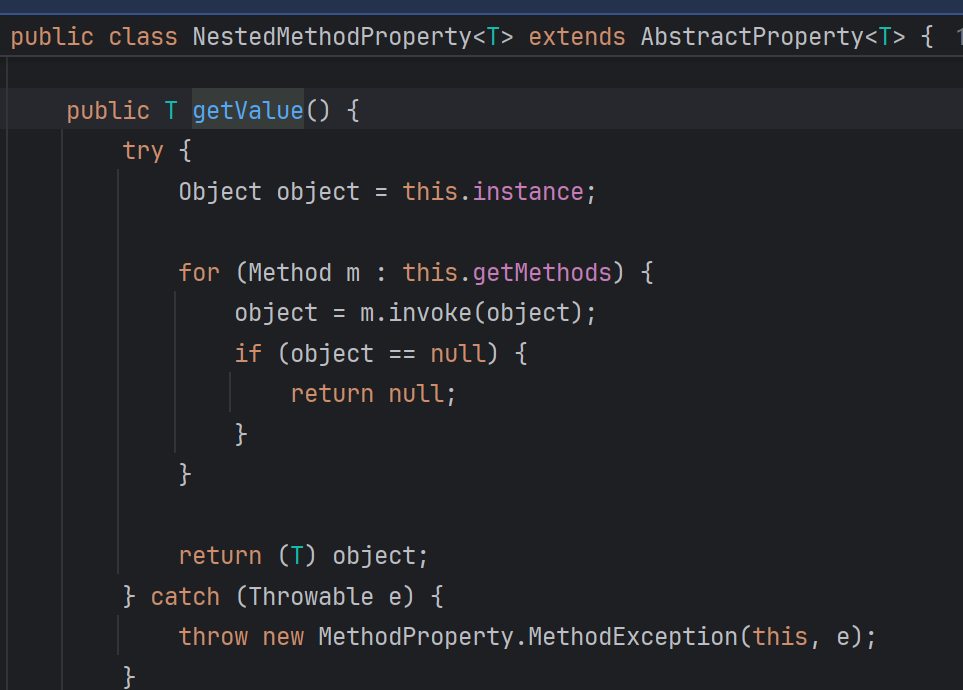The width and height of the screenshot is (963, 690).
Task: Click the extends keyword in class header
Action: (x=577, y=37)
